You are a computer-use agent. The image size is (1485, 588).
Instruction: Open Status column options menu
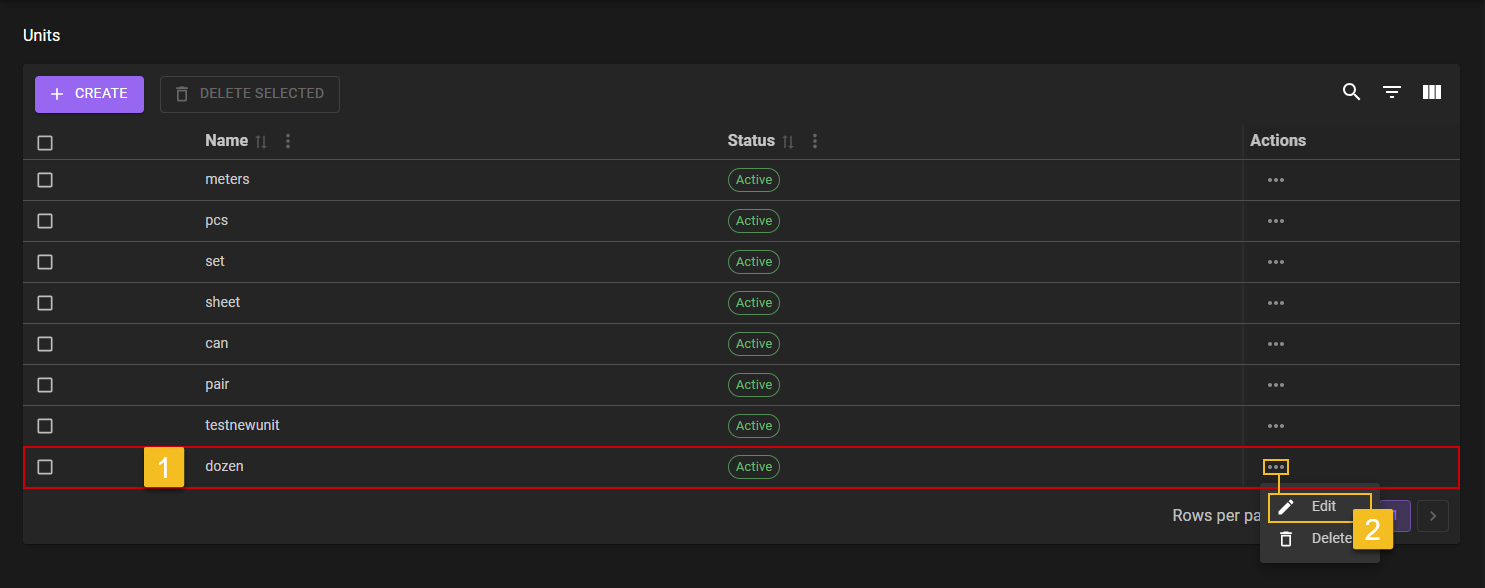pos(815,142)
